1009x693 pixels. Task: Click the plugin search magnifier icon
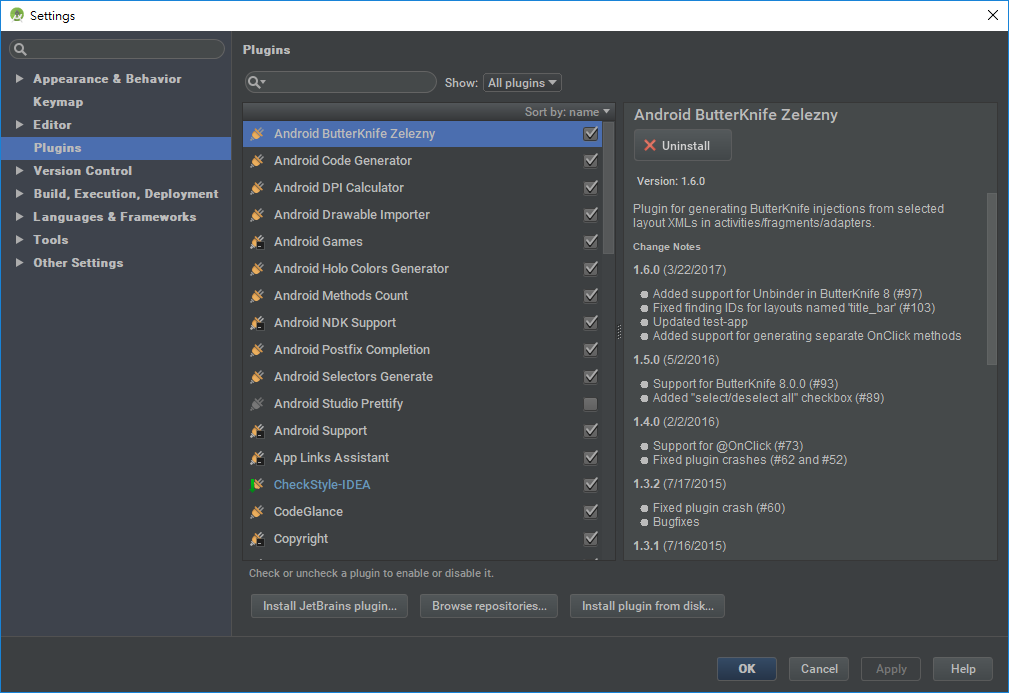255,82
